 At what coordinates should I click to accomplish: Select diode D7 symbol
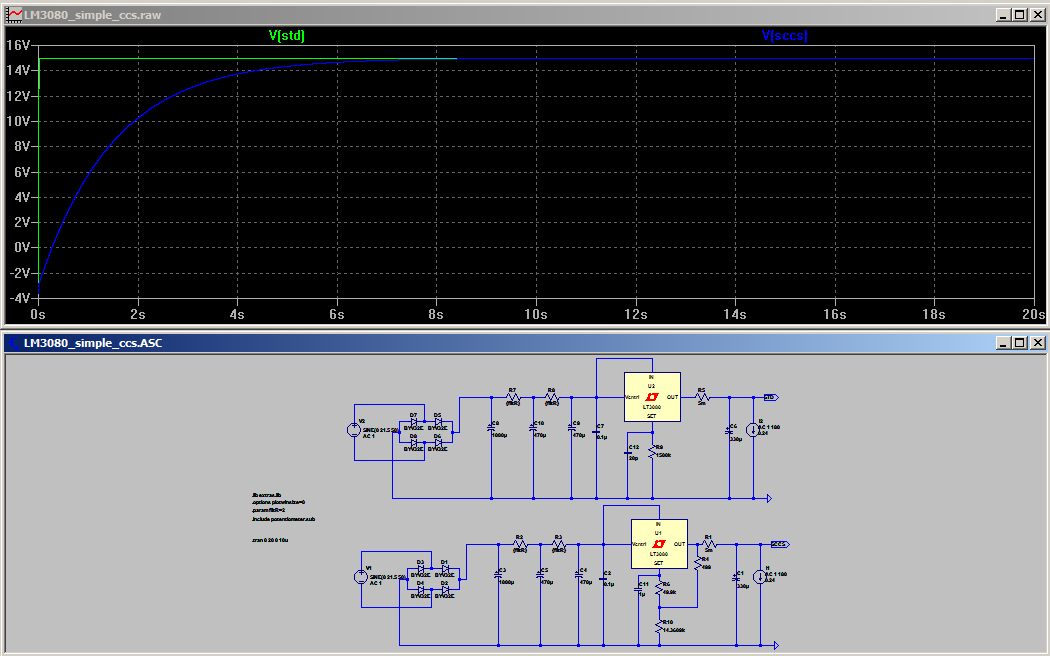[x=413, y=422]
